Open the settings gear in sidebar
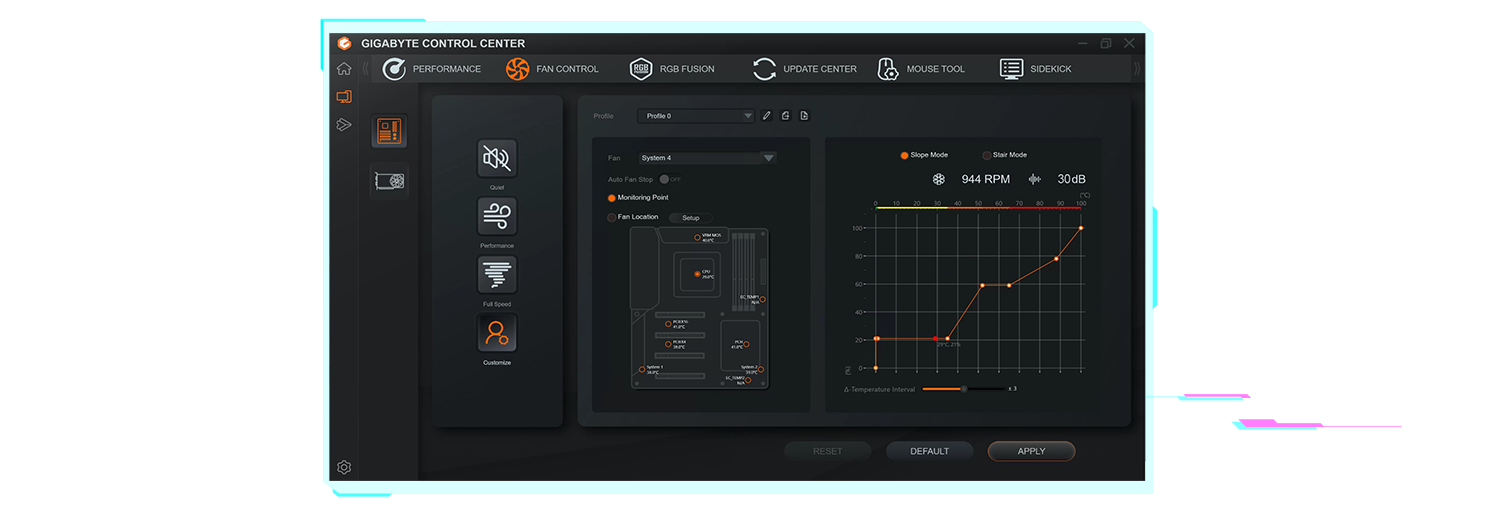Viewport: 1500px width, 520px height. click(344, 467)
